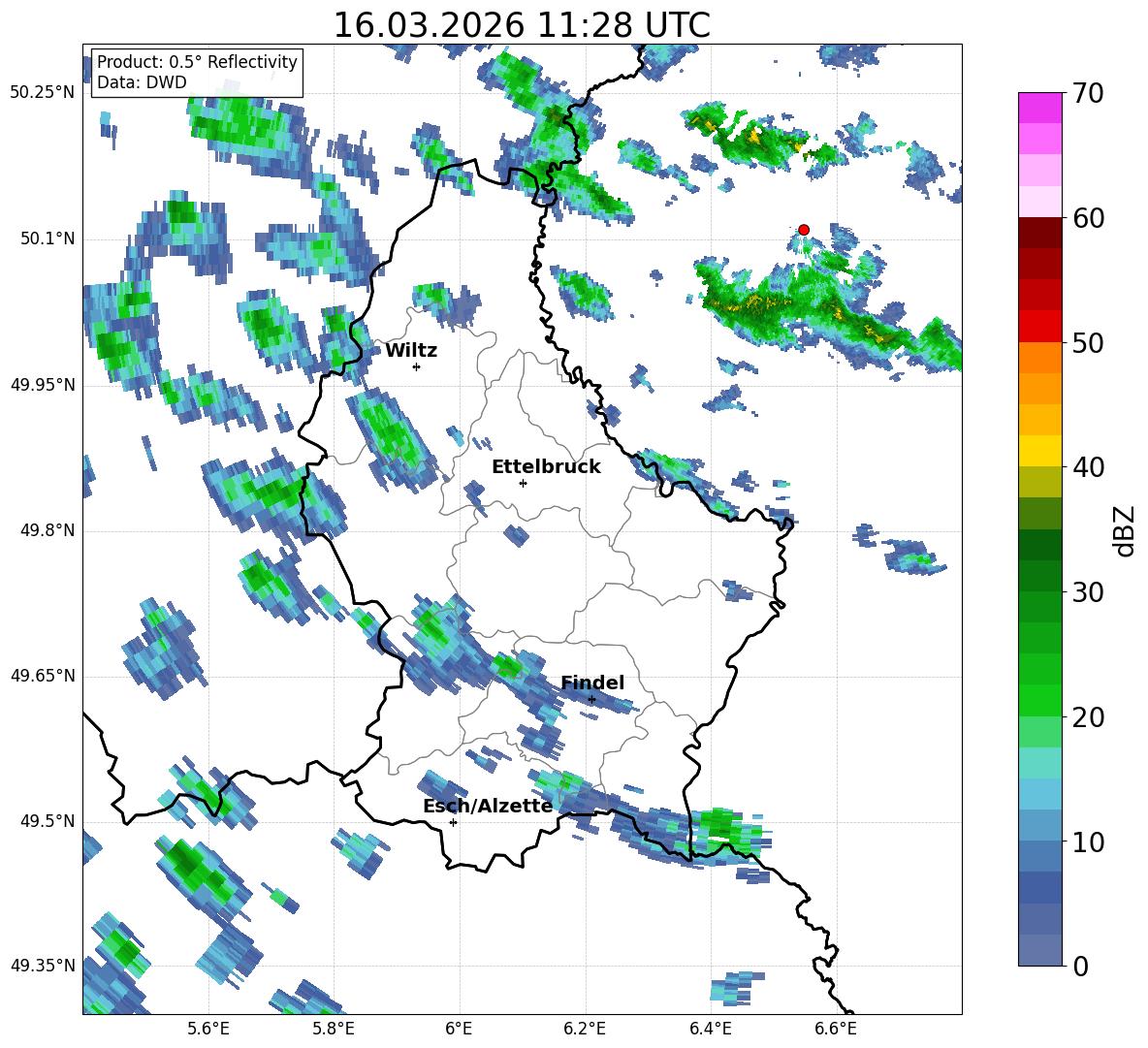Click the 'Product: 0.5° Reflectivity' text
This screenshot has height=1048, width=1148.
(197, 62)
